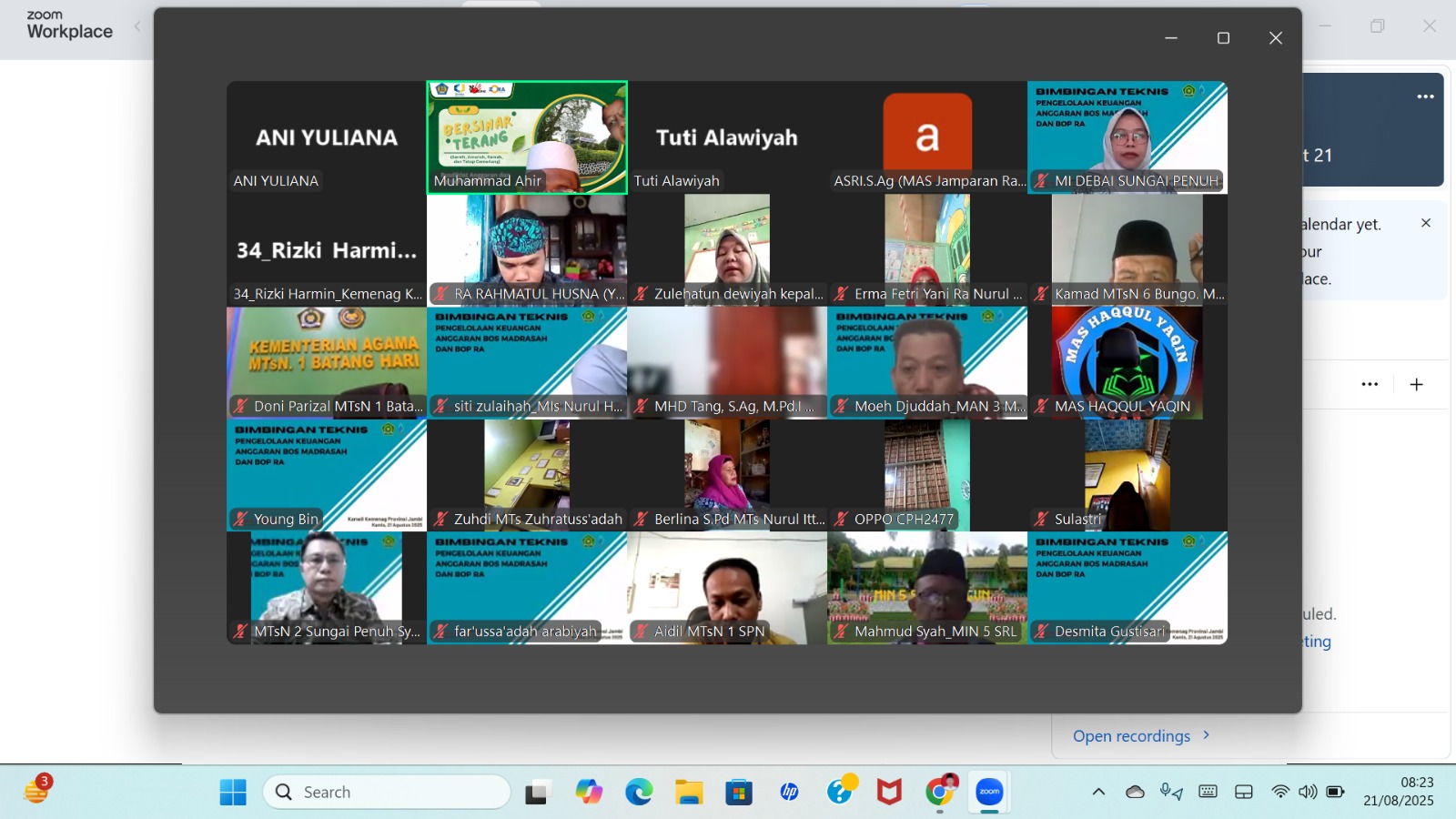The width and height of the screenshot is (1456, 819).
Task: Toggle the volume icon in system tray
Action: coord(1308,792)
